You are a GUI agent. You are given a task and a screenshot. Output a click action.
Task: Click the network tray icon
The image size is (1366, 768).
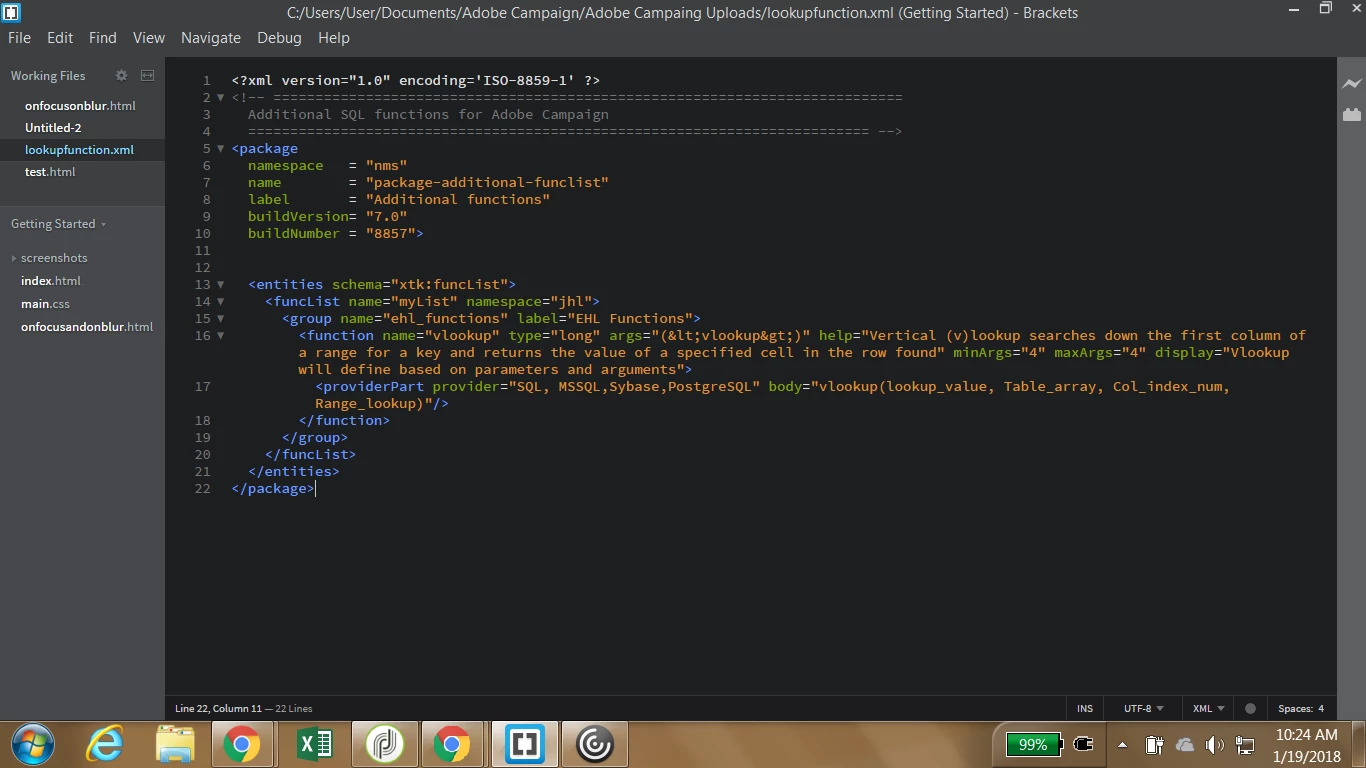1245,745
